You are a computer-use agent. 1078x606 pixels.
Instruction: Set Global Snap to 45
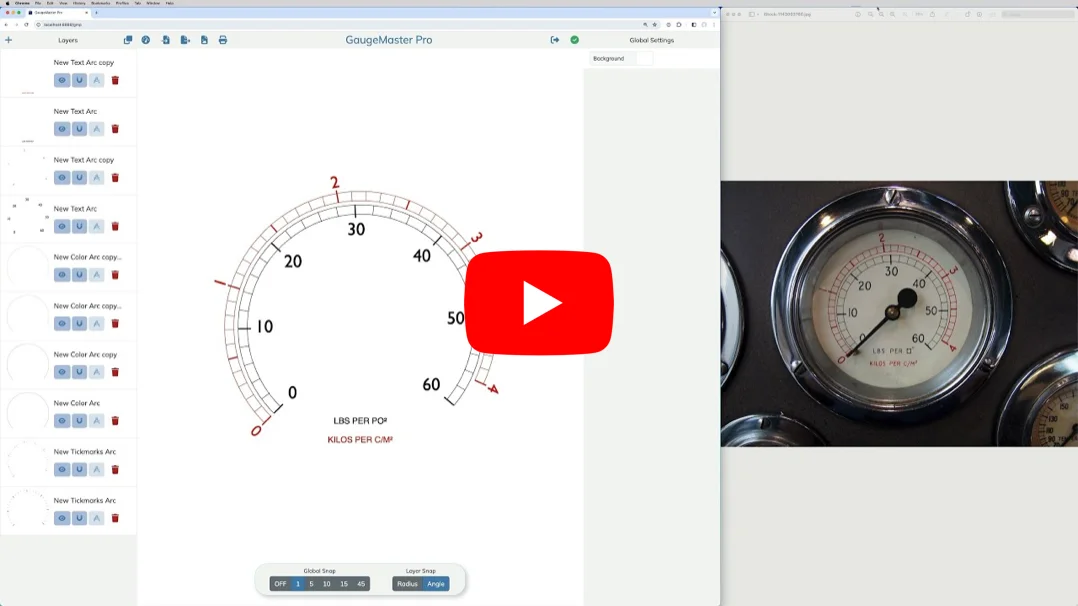[361, 584]
